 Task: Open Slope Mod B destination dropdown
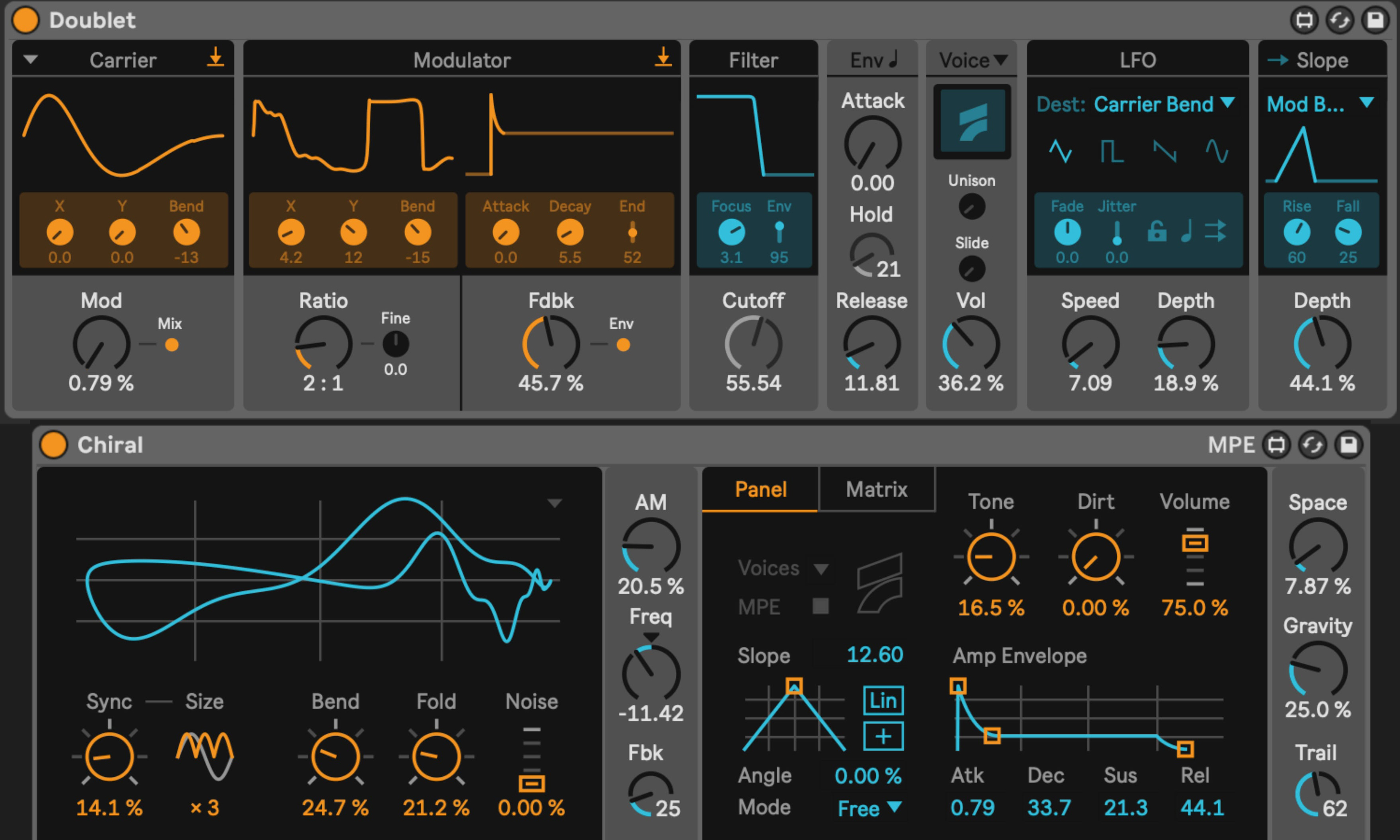tap(1321, 104)
